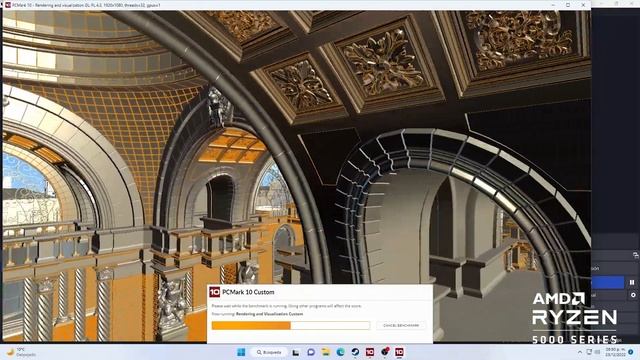The height and width of the screenshot is (360, 640).
Task: Click the PCMark 10 logo in the Custom dialog
Action: (215, 292)
